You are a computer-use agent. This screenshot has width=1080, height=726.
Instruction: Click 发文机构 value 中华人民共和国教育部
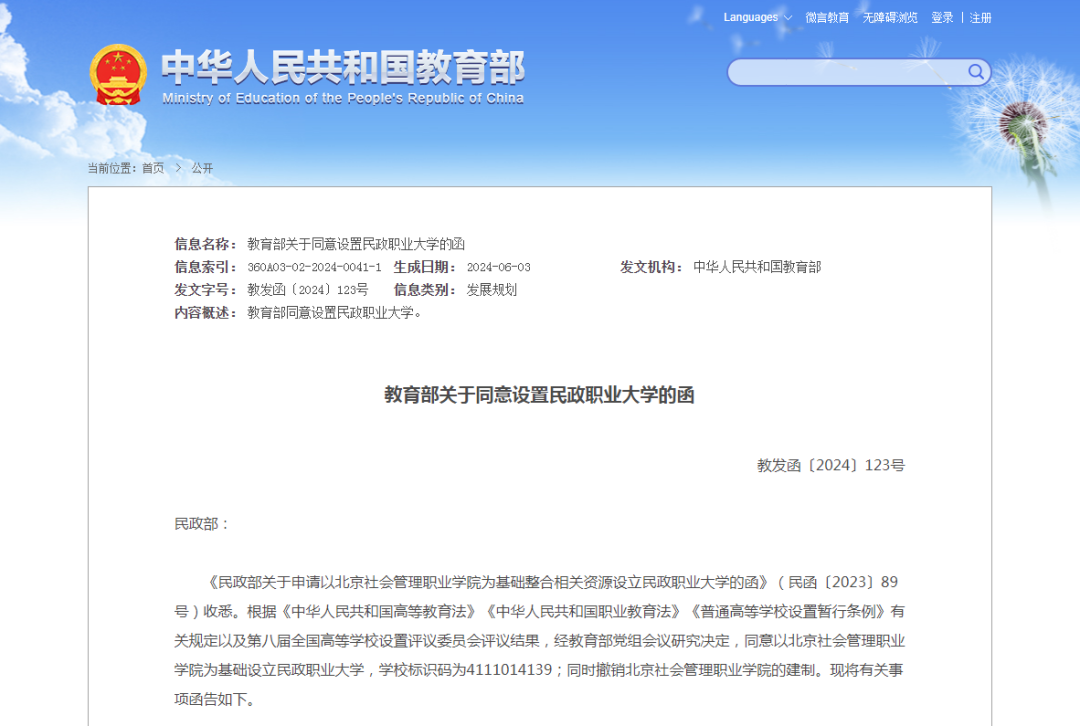pyautogui.click(x=757, y=267)
